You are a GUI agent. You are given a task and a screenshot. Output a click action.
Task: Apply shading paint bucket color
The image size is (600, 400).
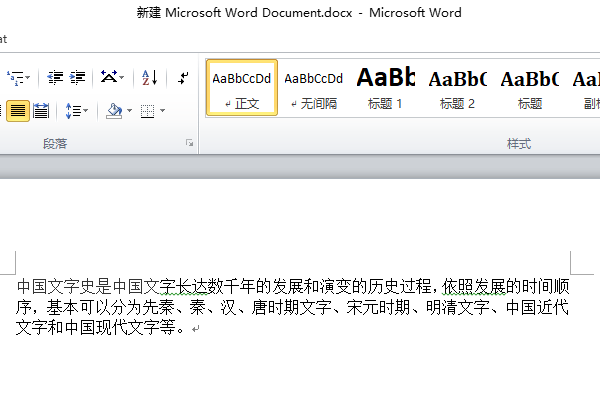[114, 111]
